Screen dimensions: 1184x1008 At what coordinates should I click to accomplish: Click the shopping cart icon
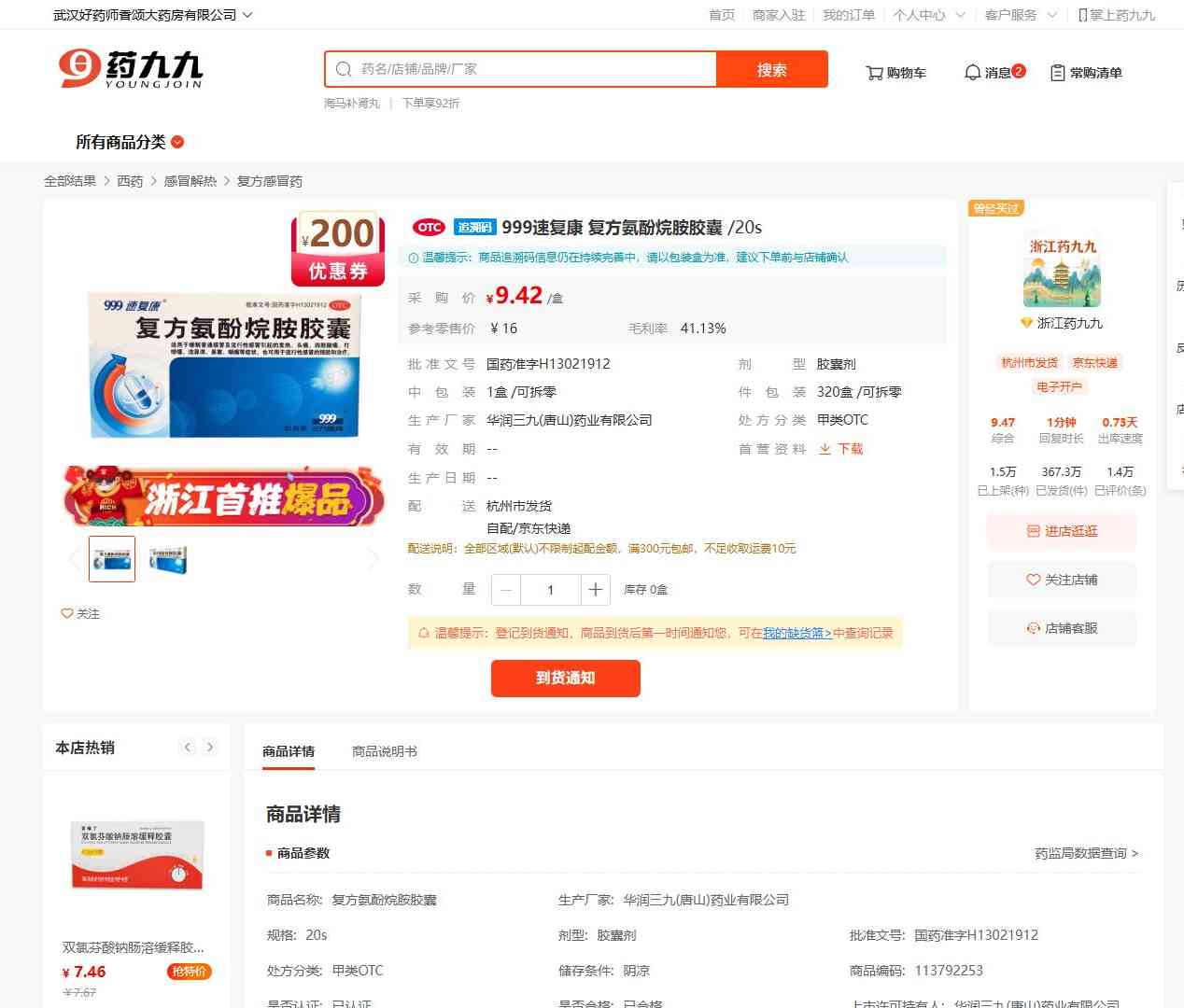click(875, 73)
